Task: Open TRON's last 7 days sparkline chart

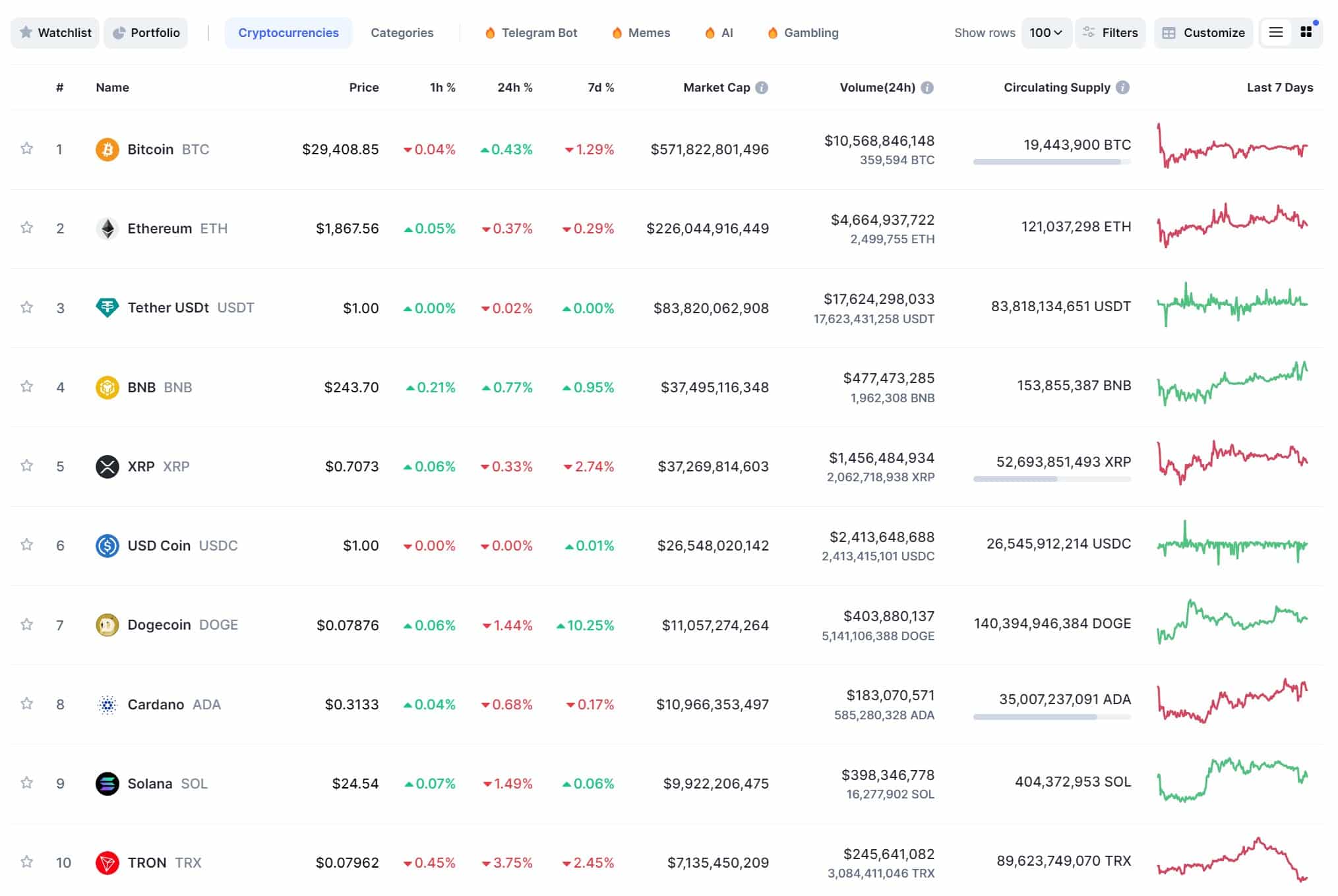Action: click(x=1232, y=860)
